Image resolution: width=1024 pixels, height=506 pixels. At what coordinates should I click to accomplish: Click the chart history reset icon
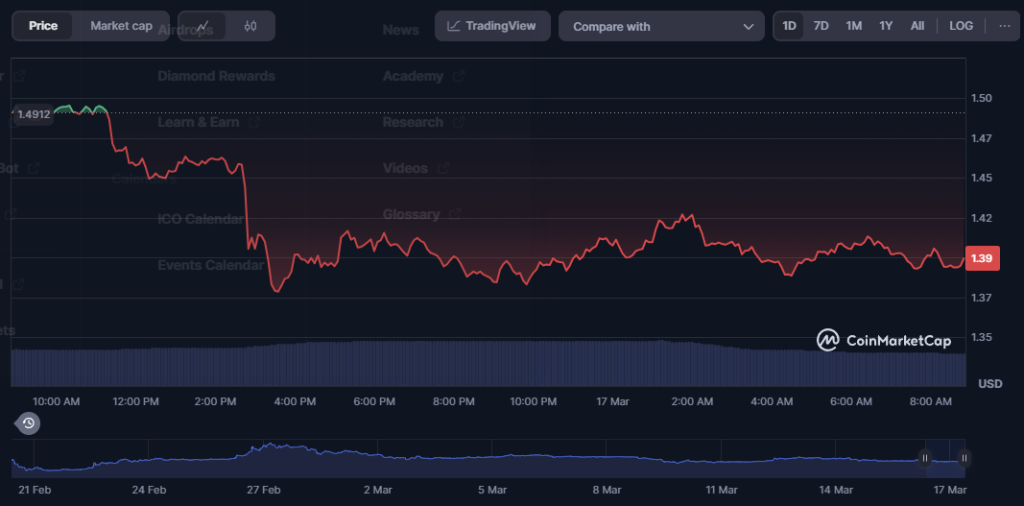(29, 423)
